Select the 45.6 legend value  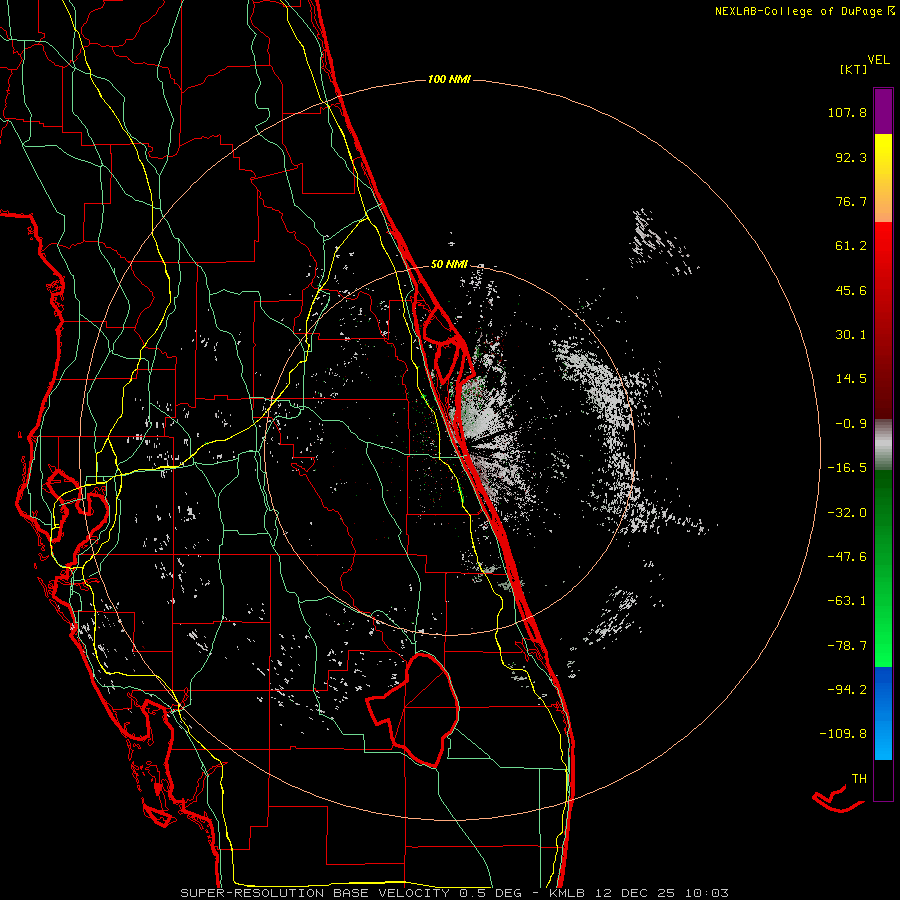tap(851, 290)
